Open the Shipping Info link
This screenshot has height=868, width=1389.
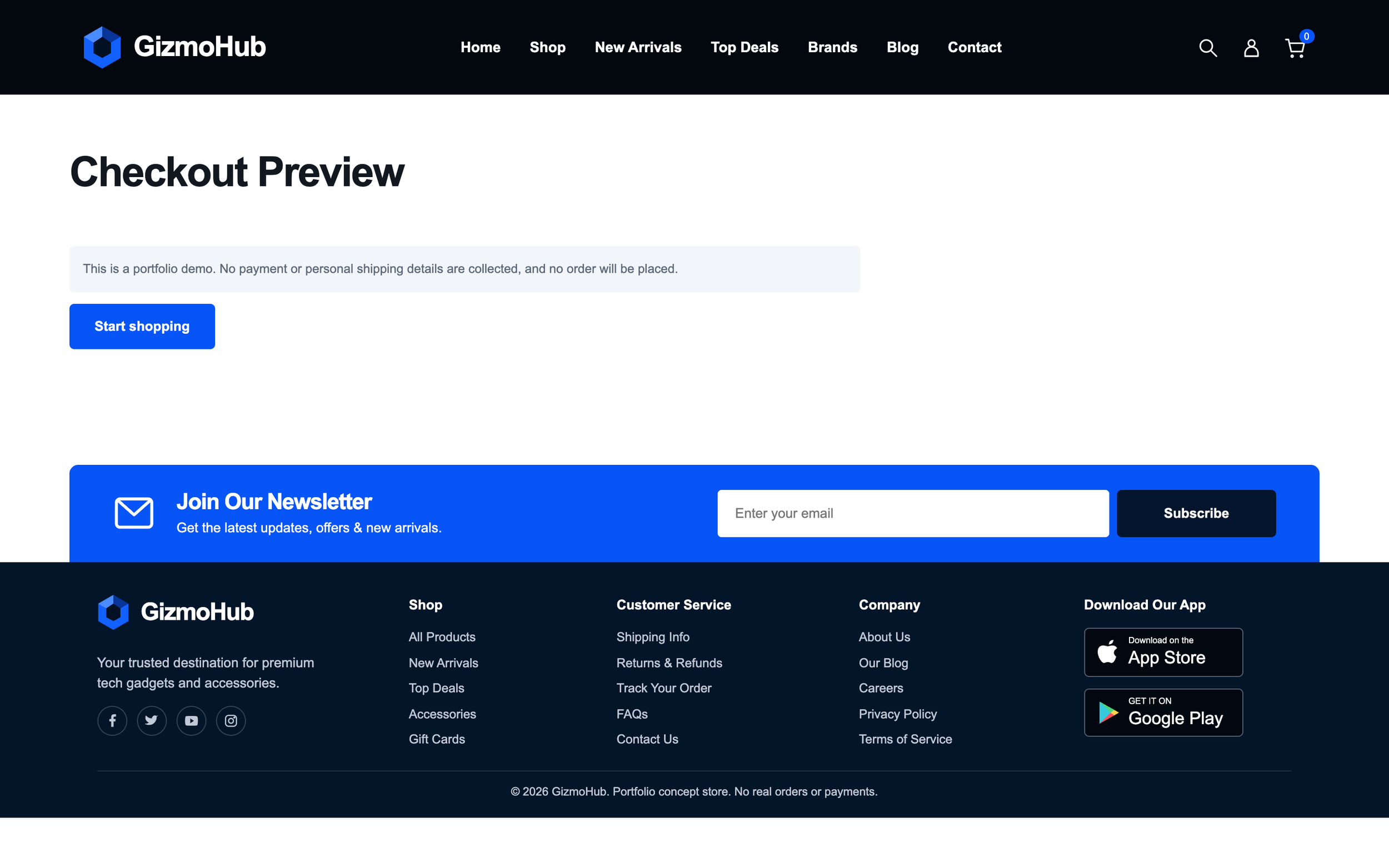pos(653,636)
